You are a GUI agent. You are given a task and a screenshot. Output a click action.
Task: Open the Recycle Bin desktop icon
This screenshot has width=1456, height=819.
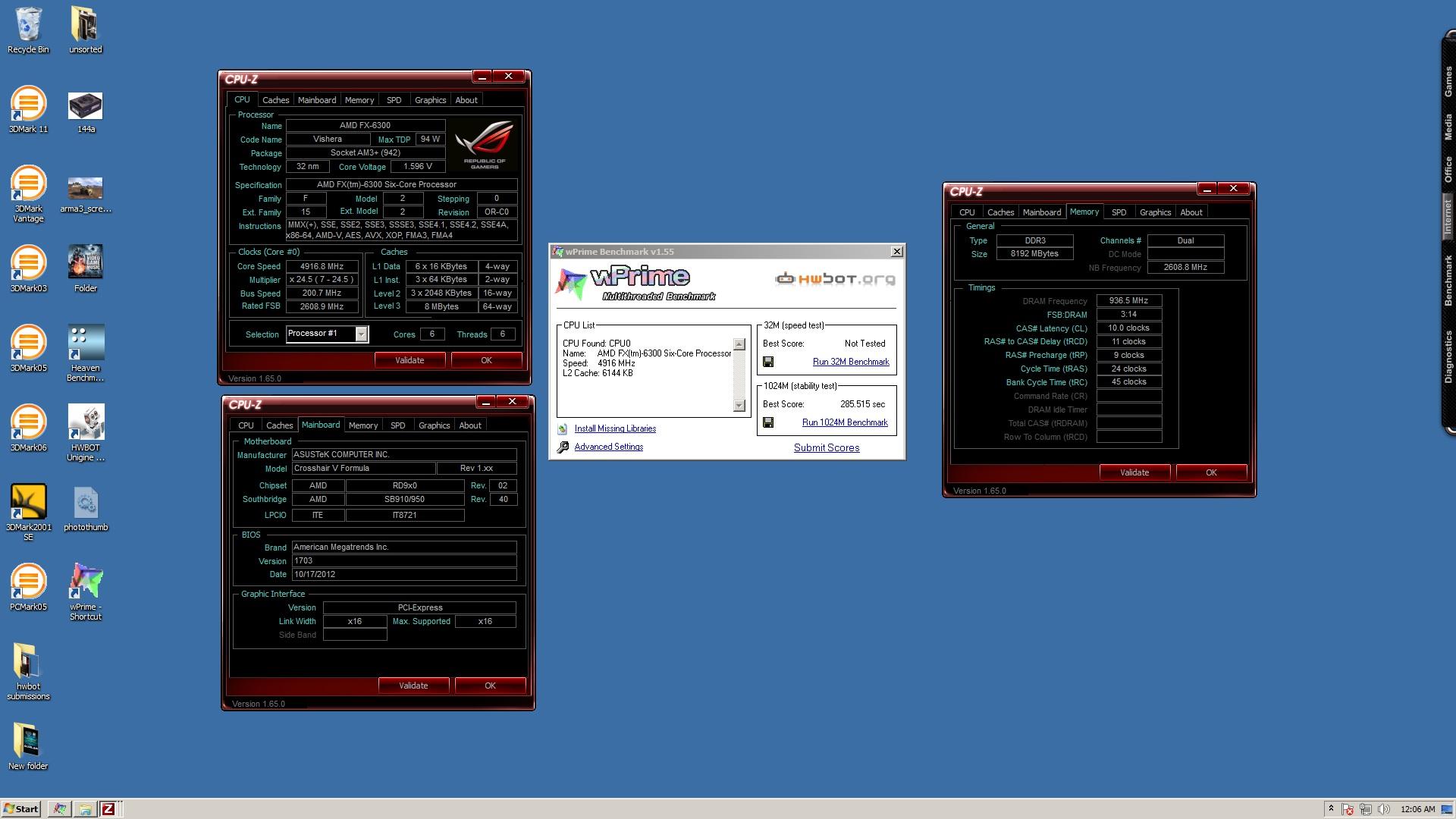tap(28, 30)
